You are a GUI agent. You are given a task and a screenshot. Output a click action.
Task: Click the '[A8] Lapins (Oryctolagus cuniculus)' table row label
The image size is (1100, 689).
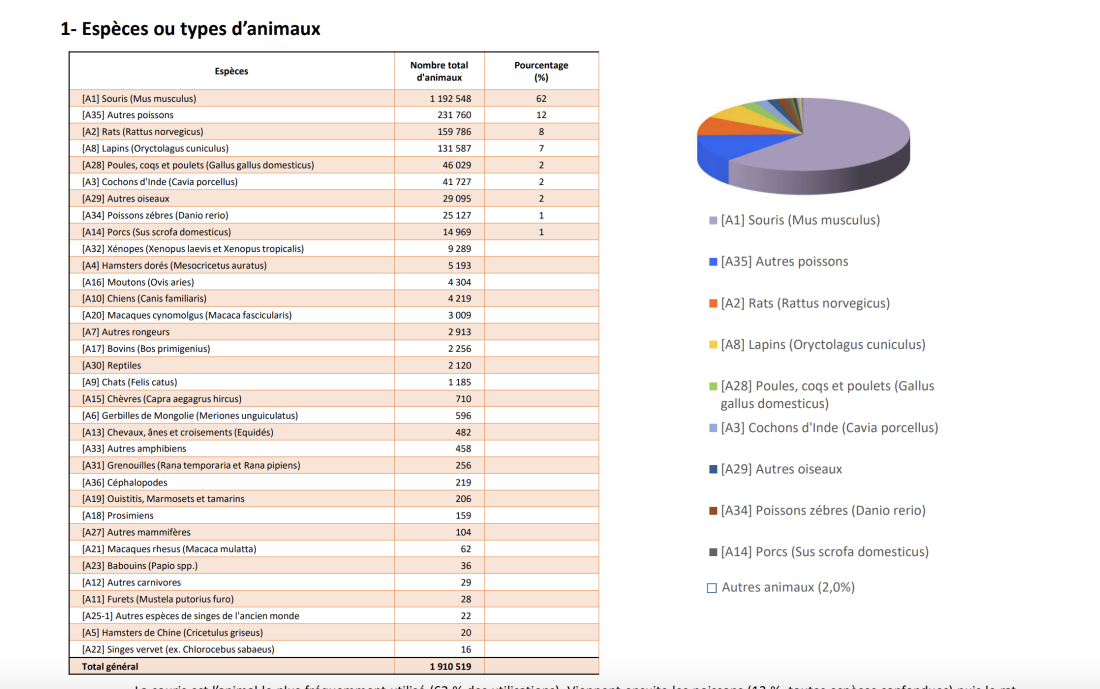pos(155,149)
